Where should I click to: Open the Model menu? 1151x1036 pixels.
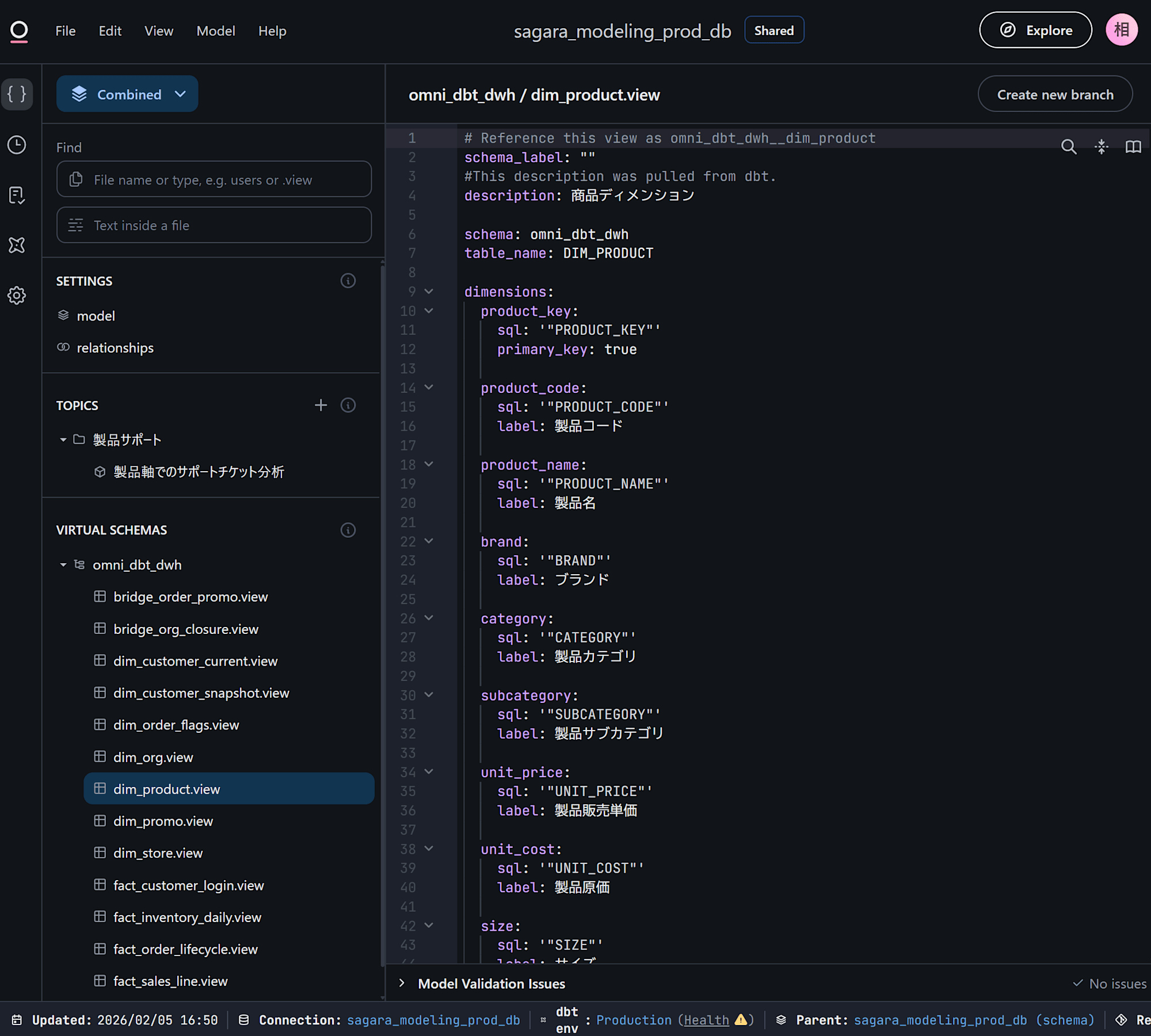pyautogui.click(x=215, y=31)
